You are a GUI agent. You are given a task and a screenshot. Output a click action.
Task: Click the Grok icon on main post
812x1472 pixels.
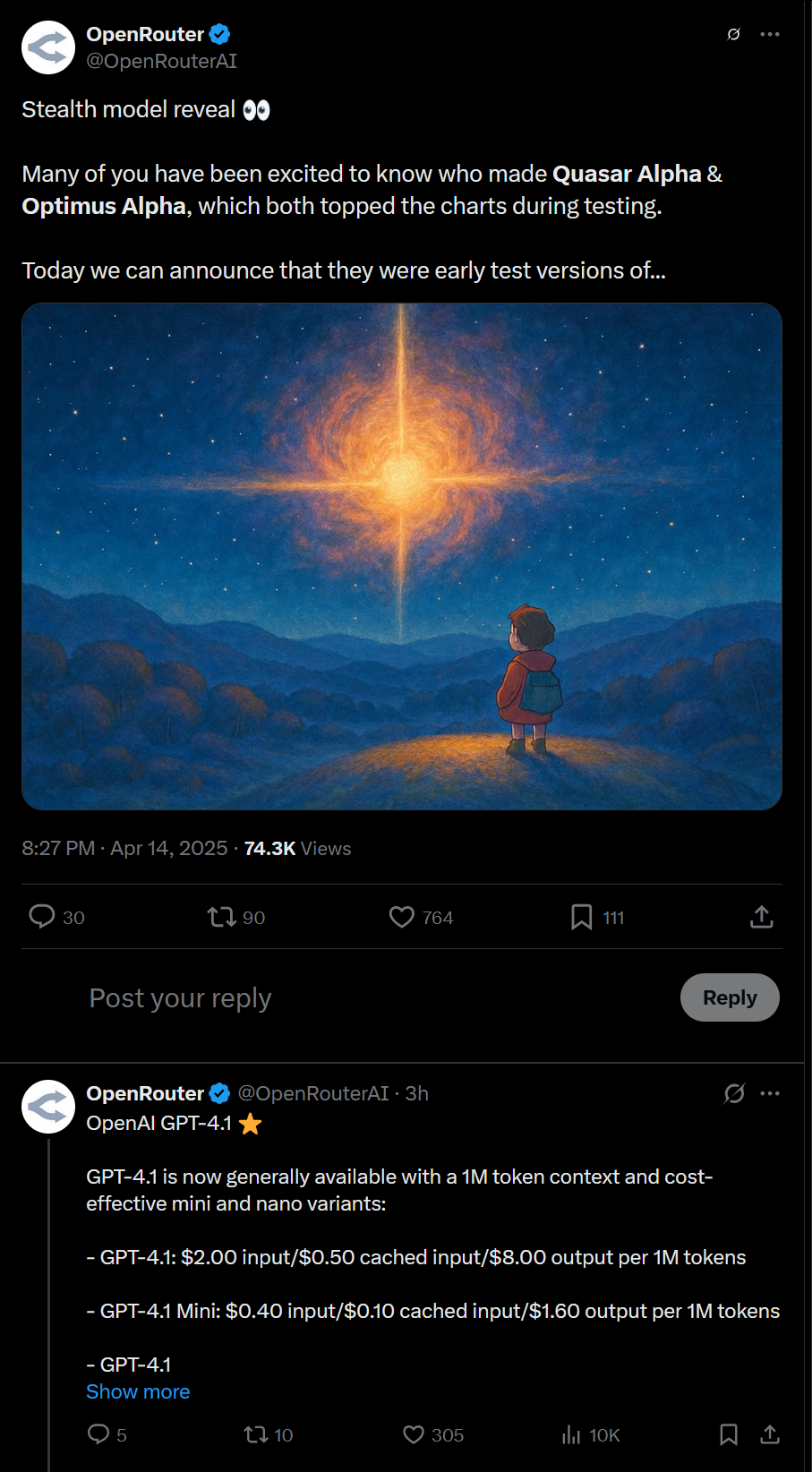point(733,34)
